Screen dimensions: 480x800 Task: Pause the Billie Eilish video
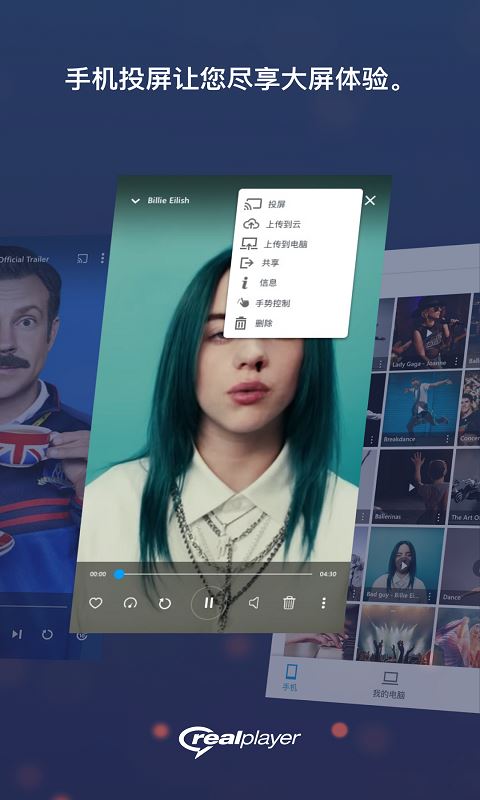pyautogui.click(x=208, y=603)
